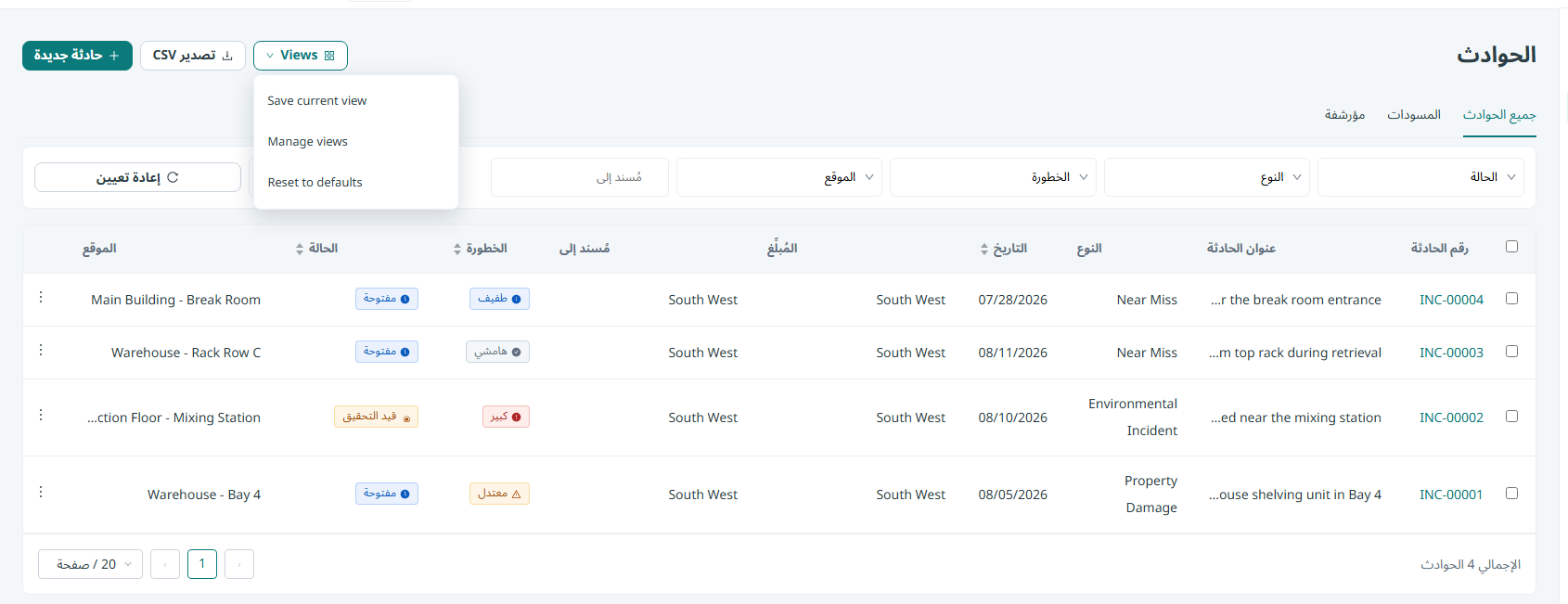
Task: Open row actions menu for Warehouse - Rack Row C
Action: point(41,351)
